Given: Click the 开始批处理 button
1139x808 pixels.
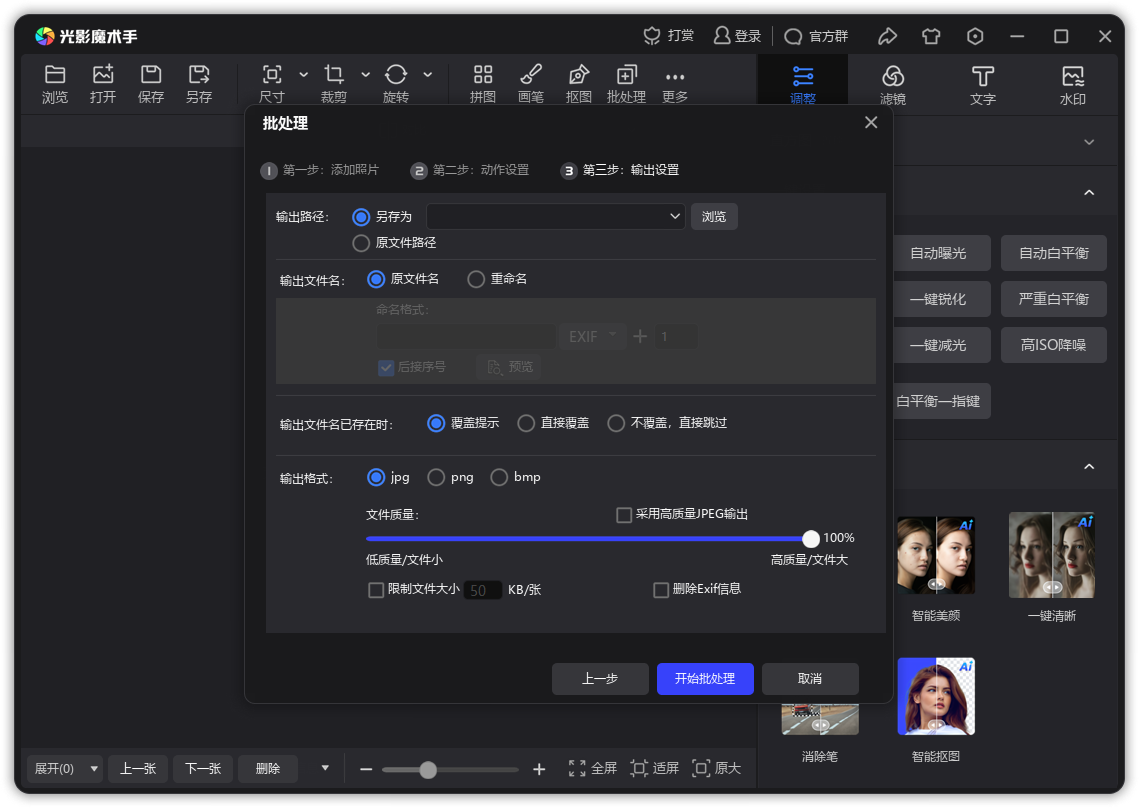Looking at the screenshot, I should [705, 679].
